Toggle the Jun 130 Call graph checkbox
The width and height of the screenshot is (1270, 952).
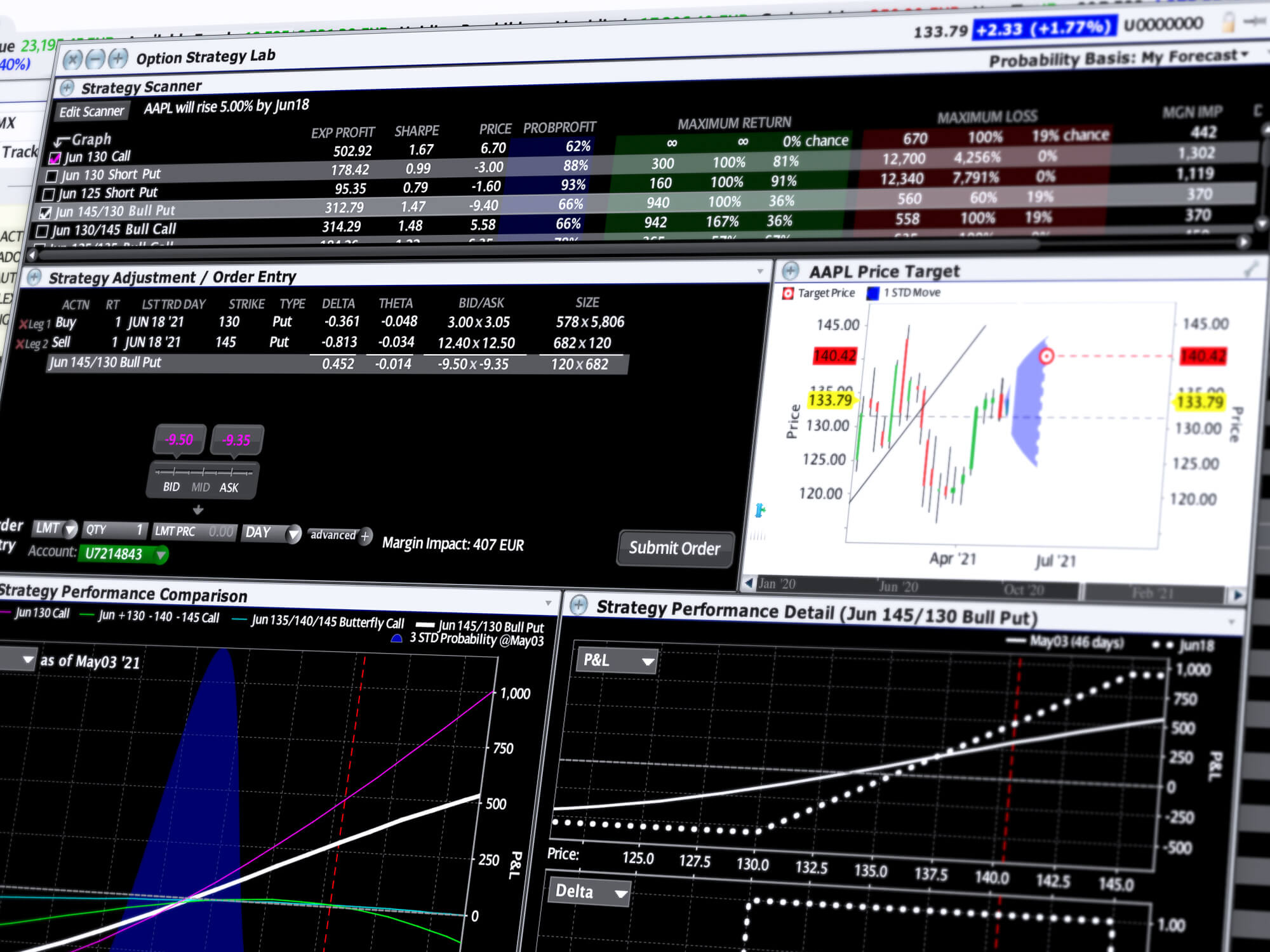pos(55,158)
